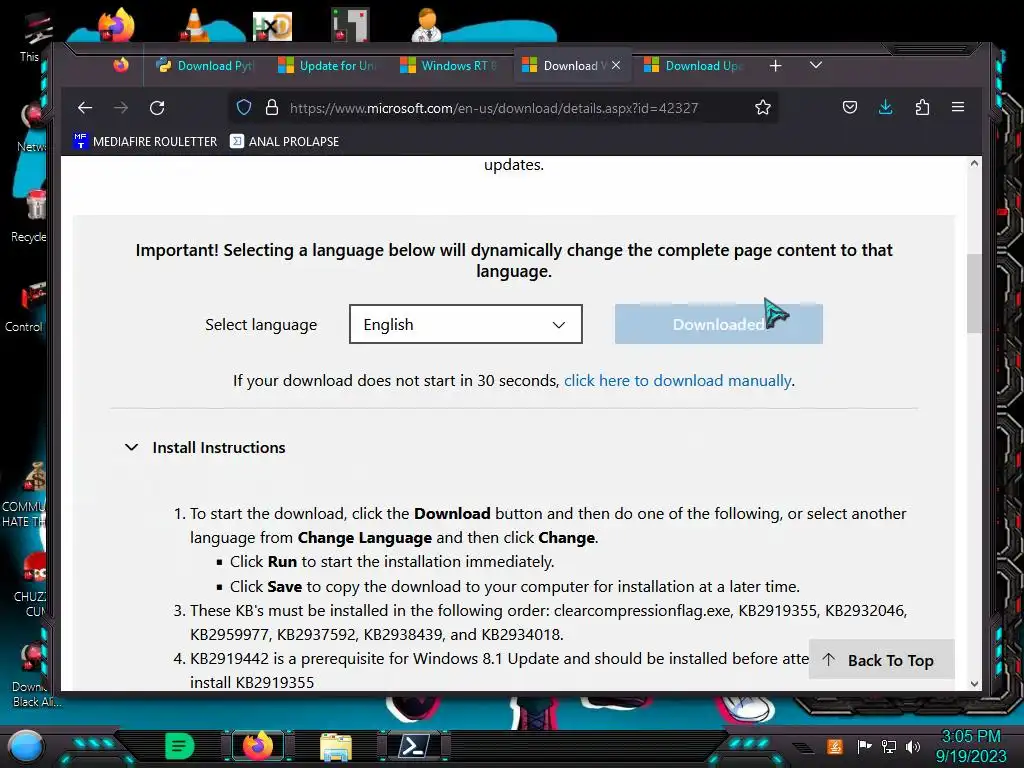This screenshot has width=1024, height=768.
Task: Click orange Java tray icon
Action: 835,746
